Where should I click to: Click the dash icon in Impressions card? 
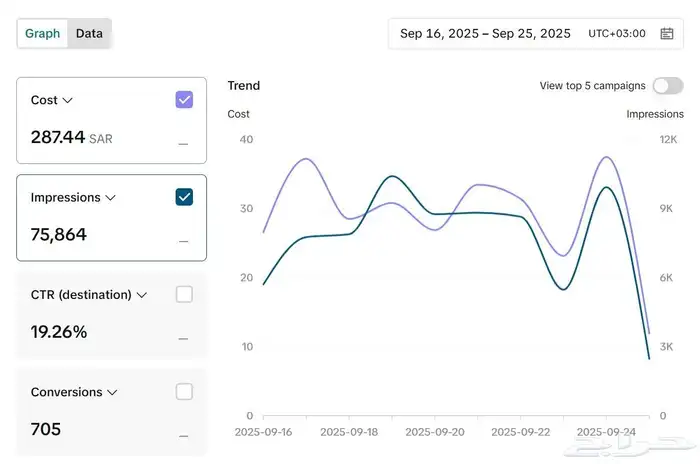tap(183, 241)
